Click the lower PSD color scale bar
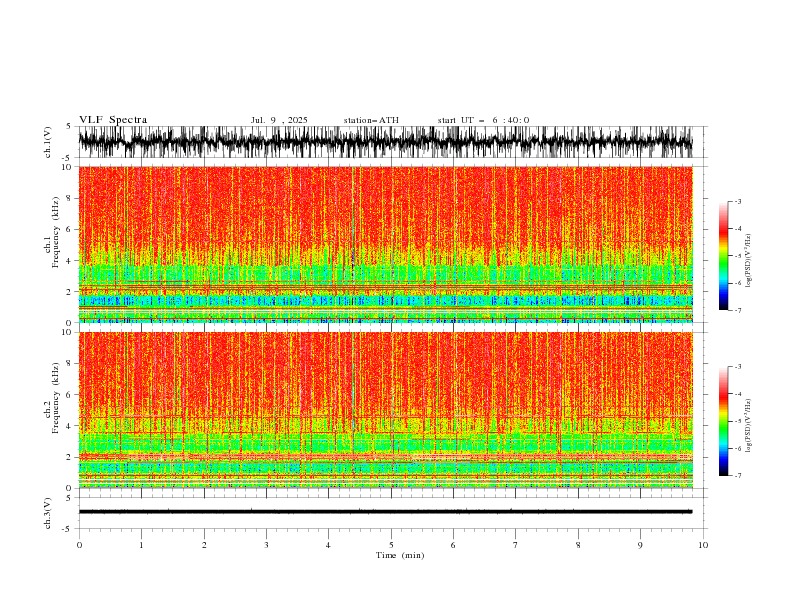This screenshot has height=612, width=792. (723, 421)
